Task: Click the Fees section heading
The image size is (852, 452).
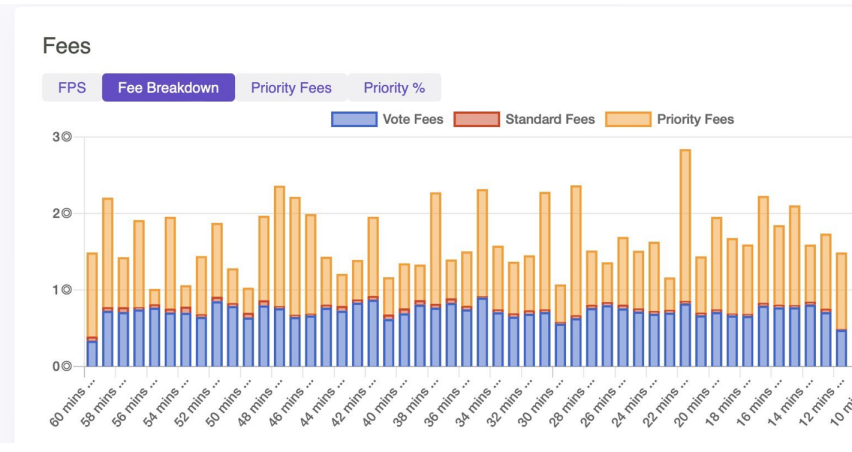Action: (67, 46)
